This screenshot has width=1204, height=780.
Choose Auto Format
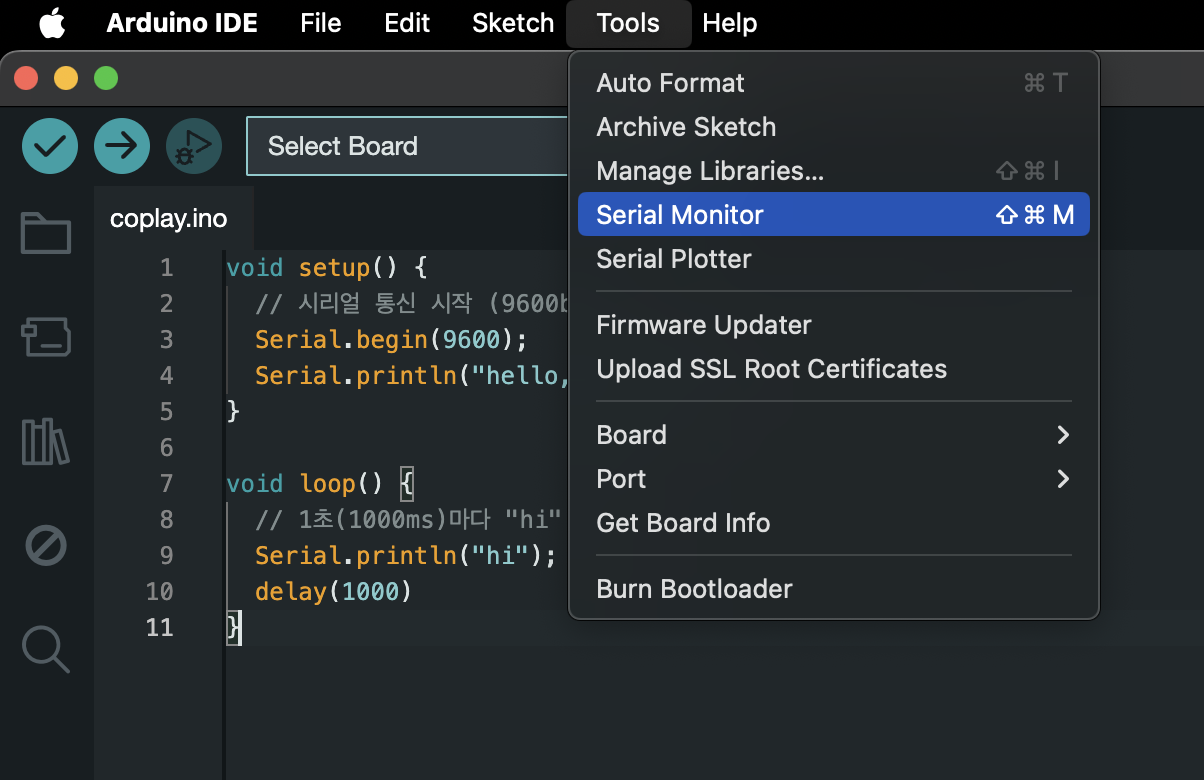[x=834, y=83]
